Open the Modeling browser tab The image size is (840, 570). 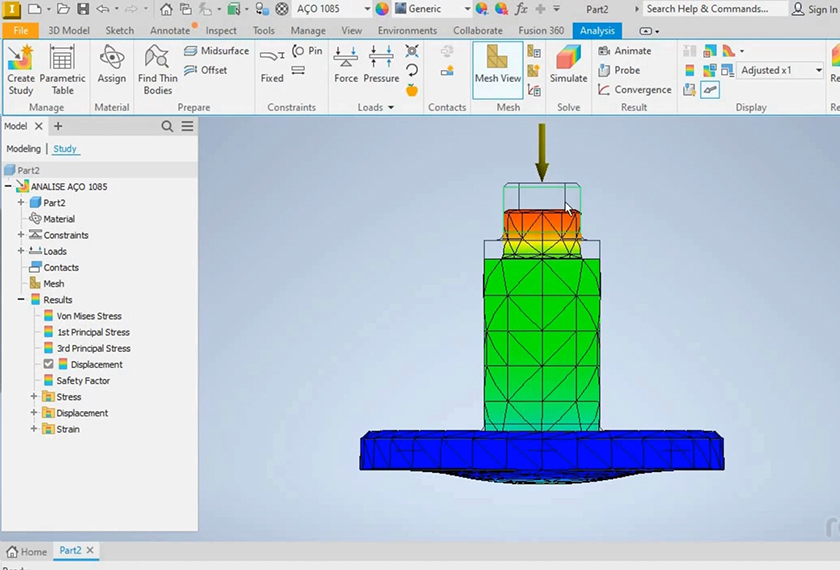pyautogui.click(x=24, y=149)
